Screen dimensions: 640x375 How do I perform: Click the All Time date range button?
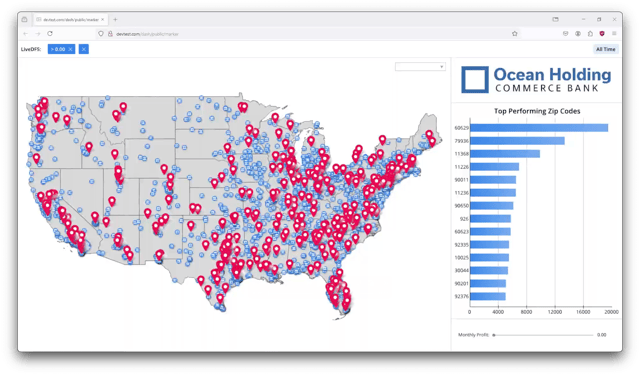pyautogui.click(x=605, y=49)
